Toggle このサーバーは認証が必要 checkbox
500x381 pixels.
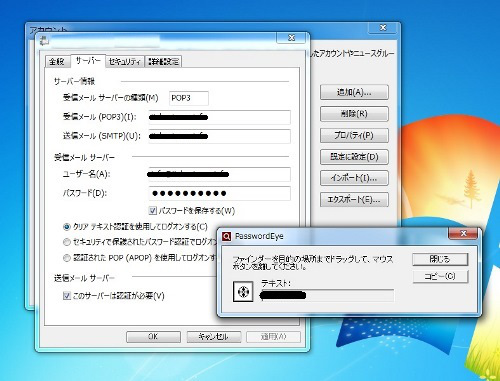click(67, 295)
